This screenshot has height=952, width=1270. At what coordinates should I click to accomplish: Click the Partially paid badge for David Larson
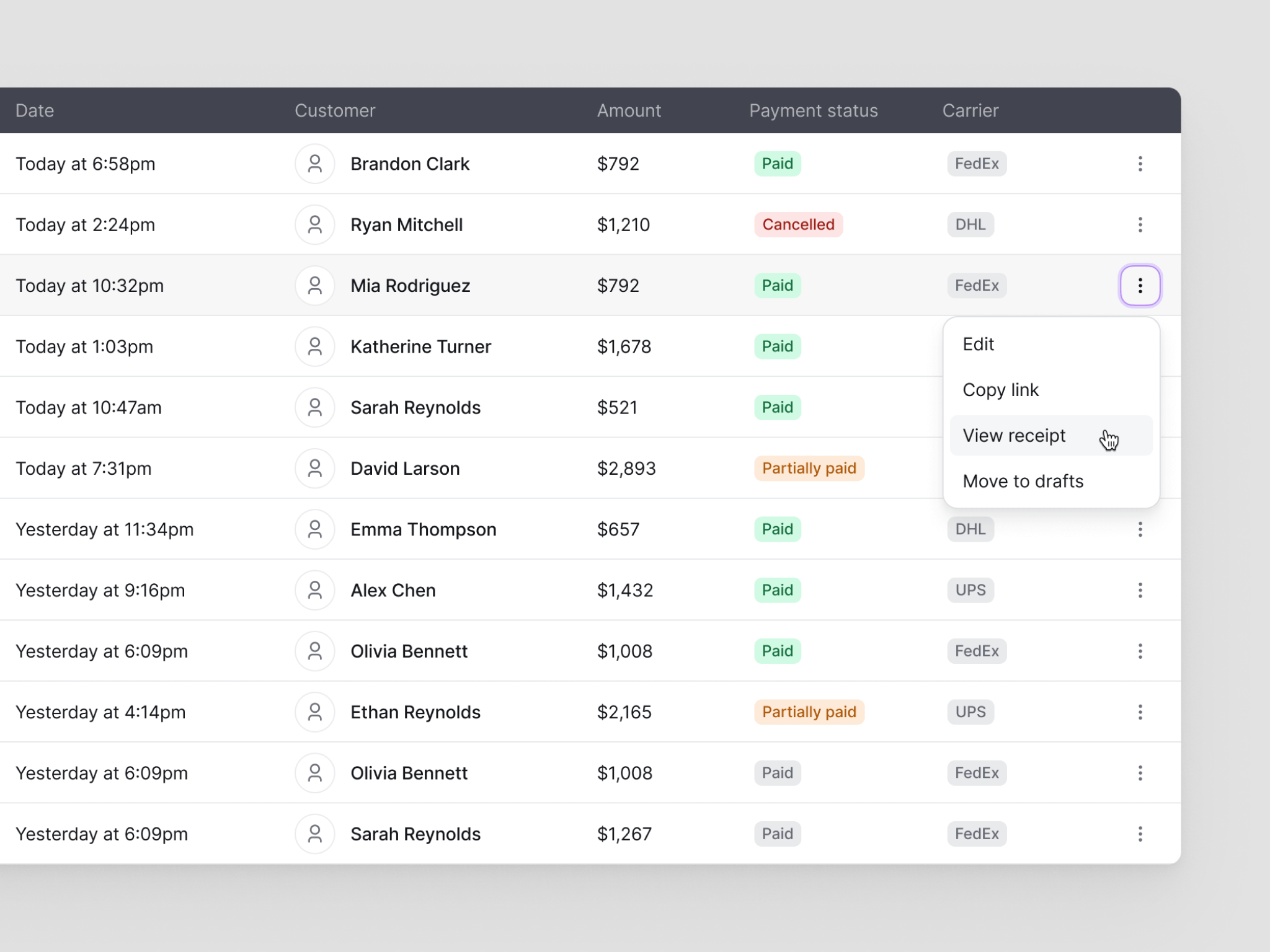click(809, 469)
